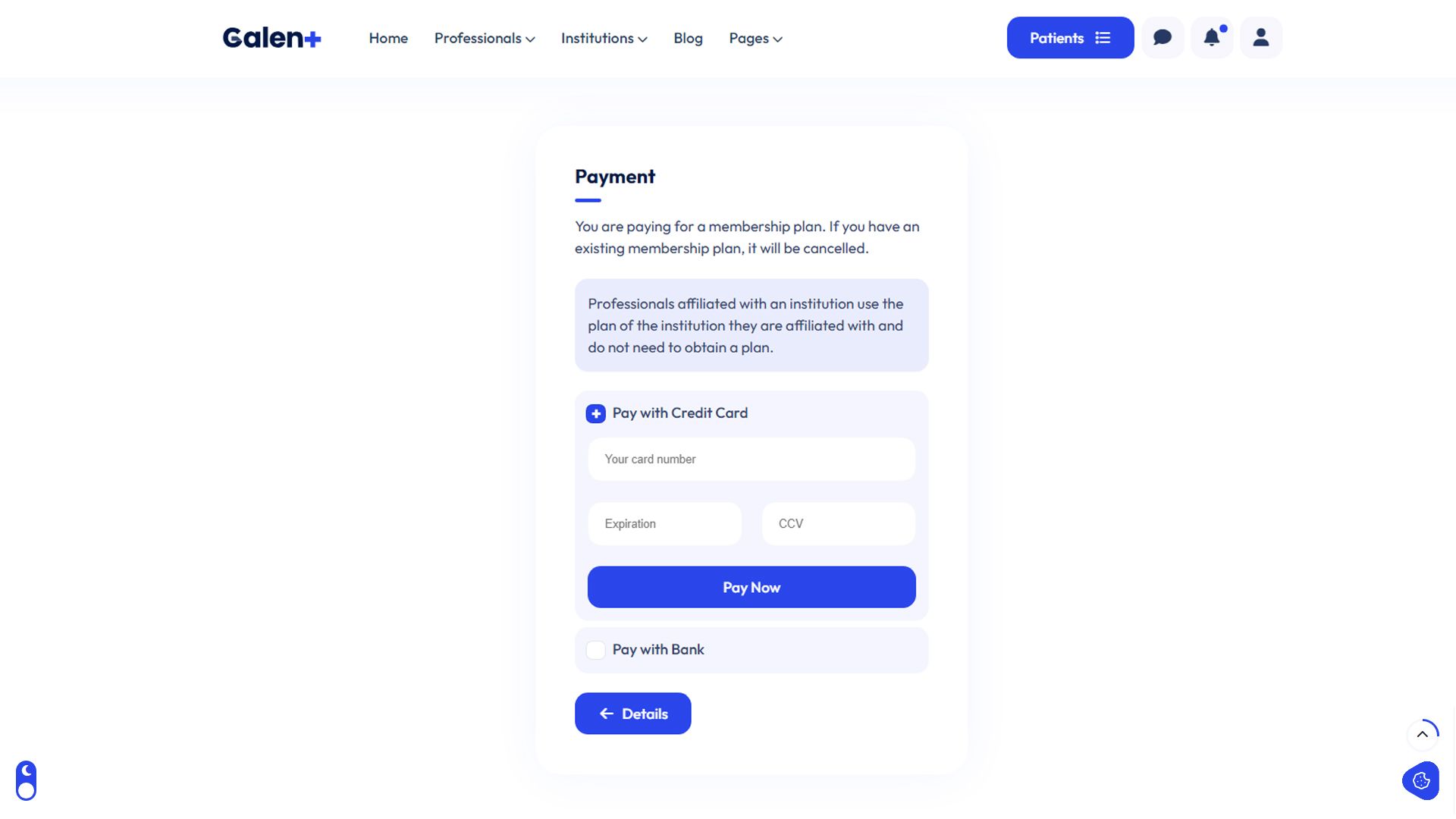Click the CCV input field
Image resolution: width=1456 pixels, height=819 pixels.
838,524
